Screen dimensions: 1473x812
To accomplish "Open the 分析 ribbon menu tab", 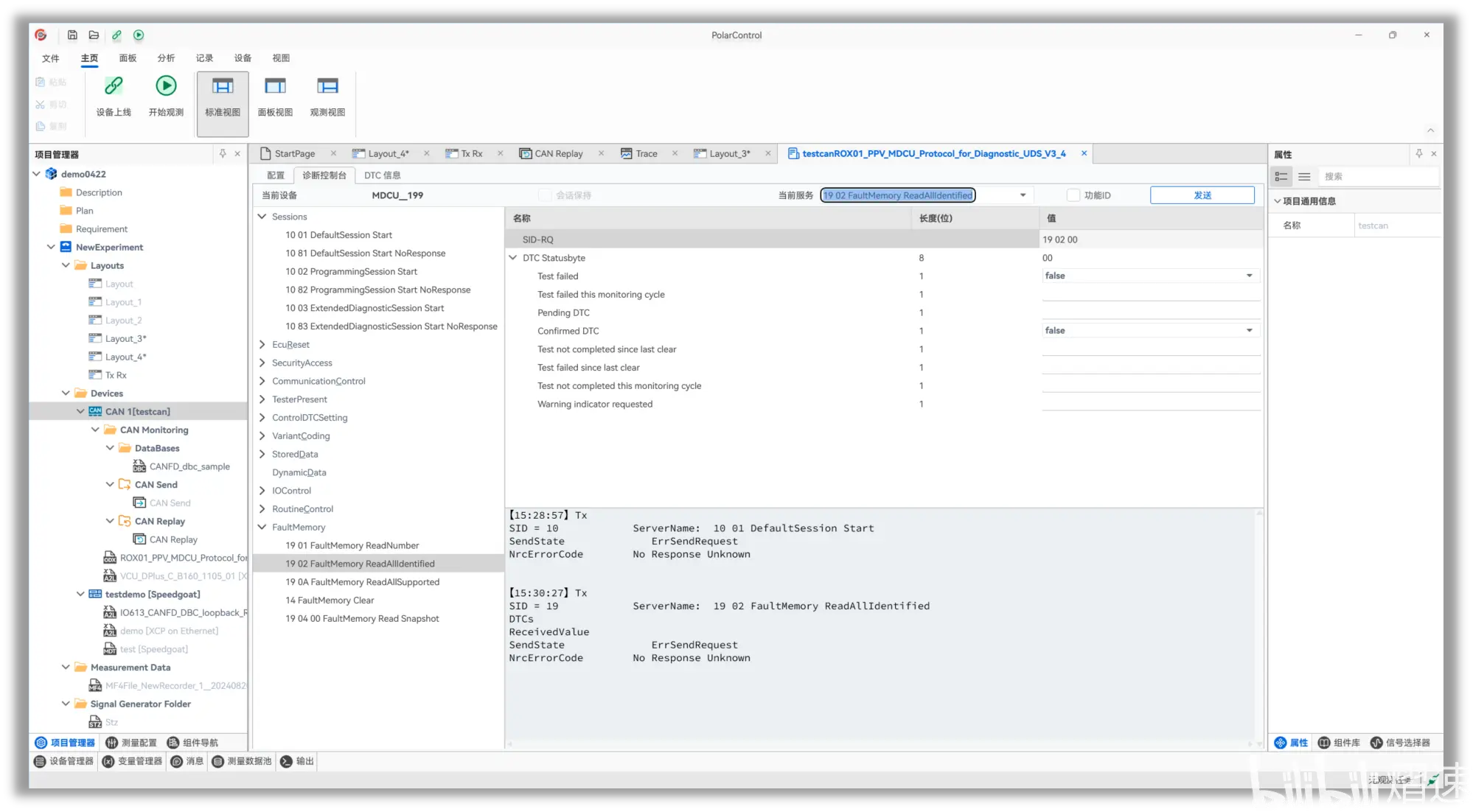I will pos(166,58).
